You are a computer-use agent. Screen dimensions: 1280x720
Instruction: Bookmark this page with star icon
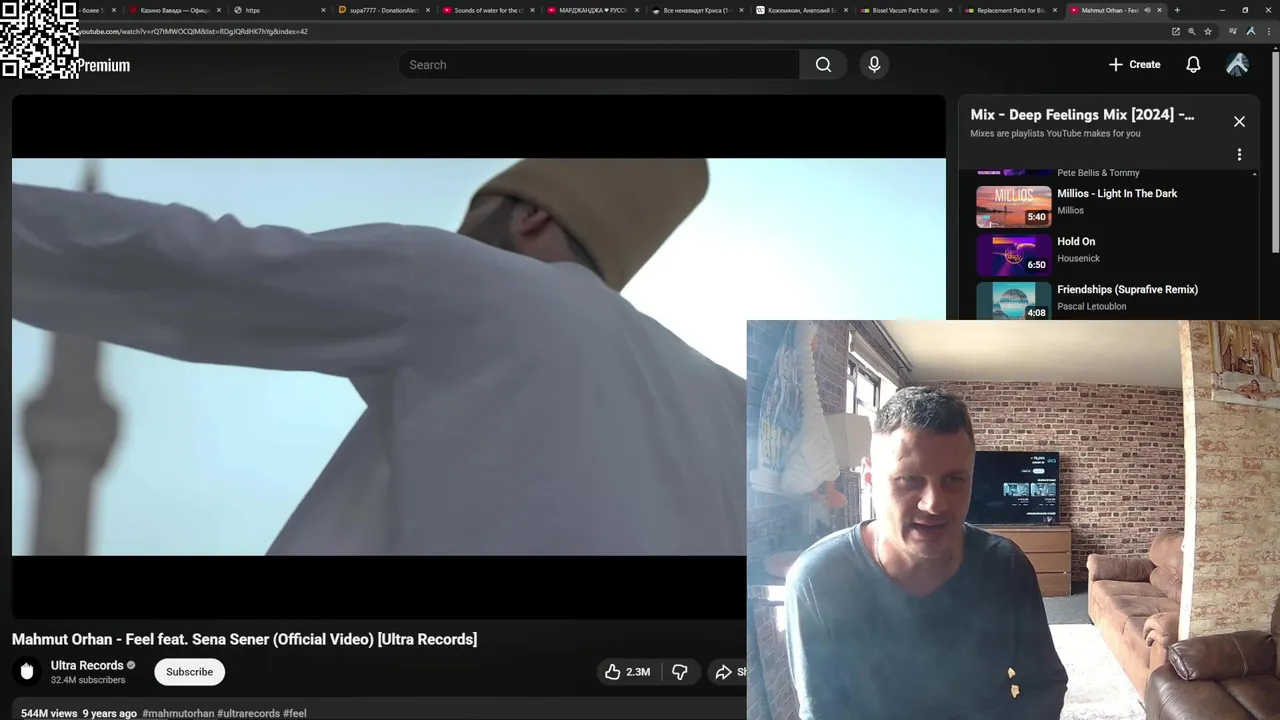click(x=1208, y=31)
